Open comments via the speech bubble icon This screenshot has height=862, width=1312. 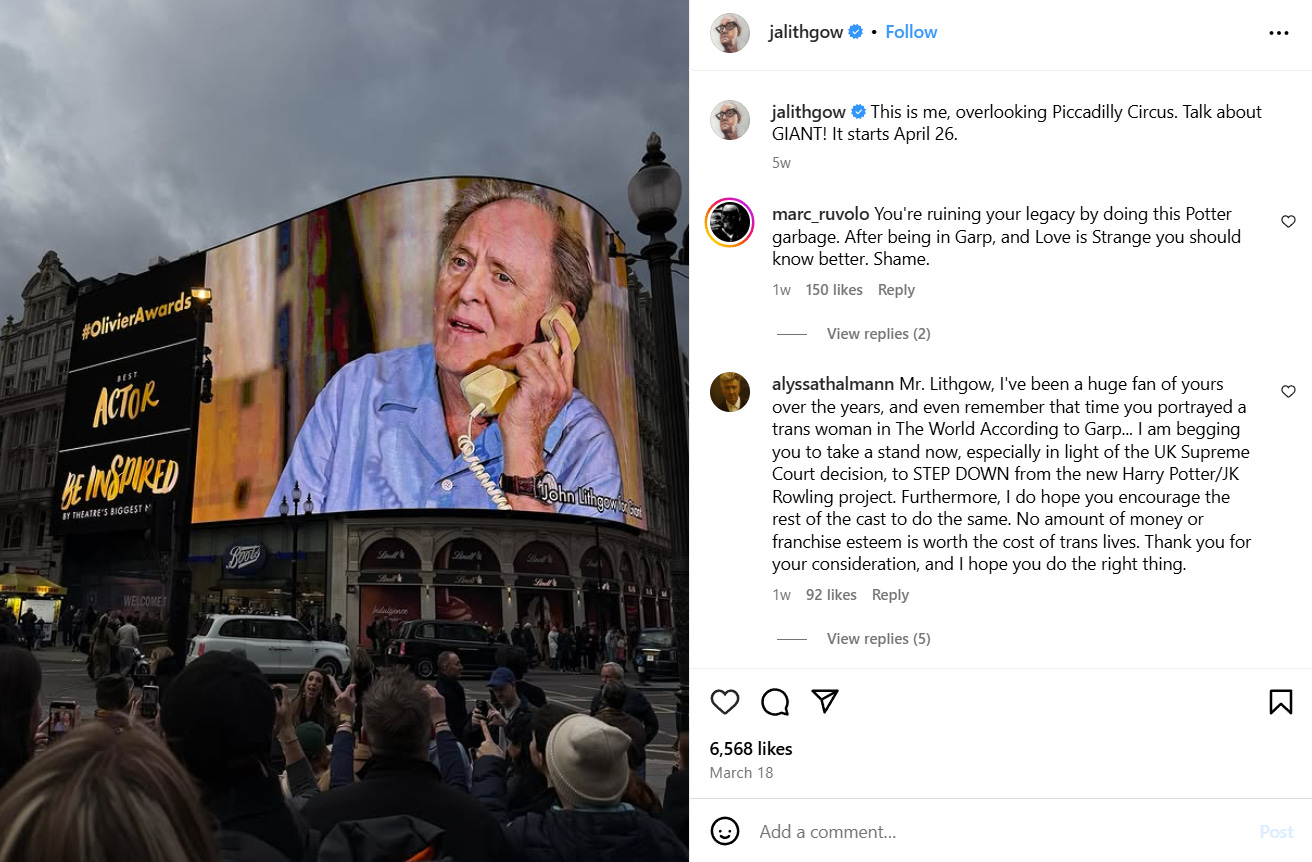coord(775,702)
